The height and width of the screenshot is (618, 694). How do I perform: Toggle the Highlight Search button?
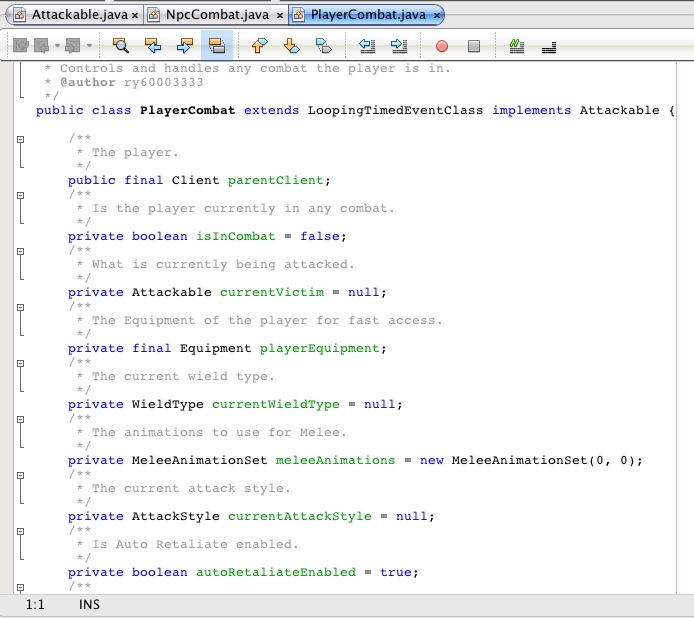click(x=217, y=46)
